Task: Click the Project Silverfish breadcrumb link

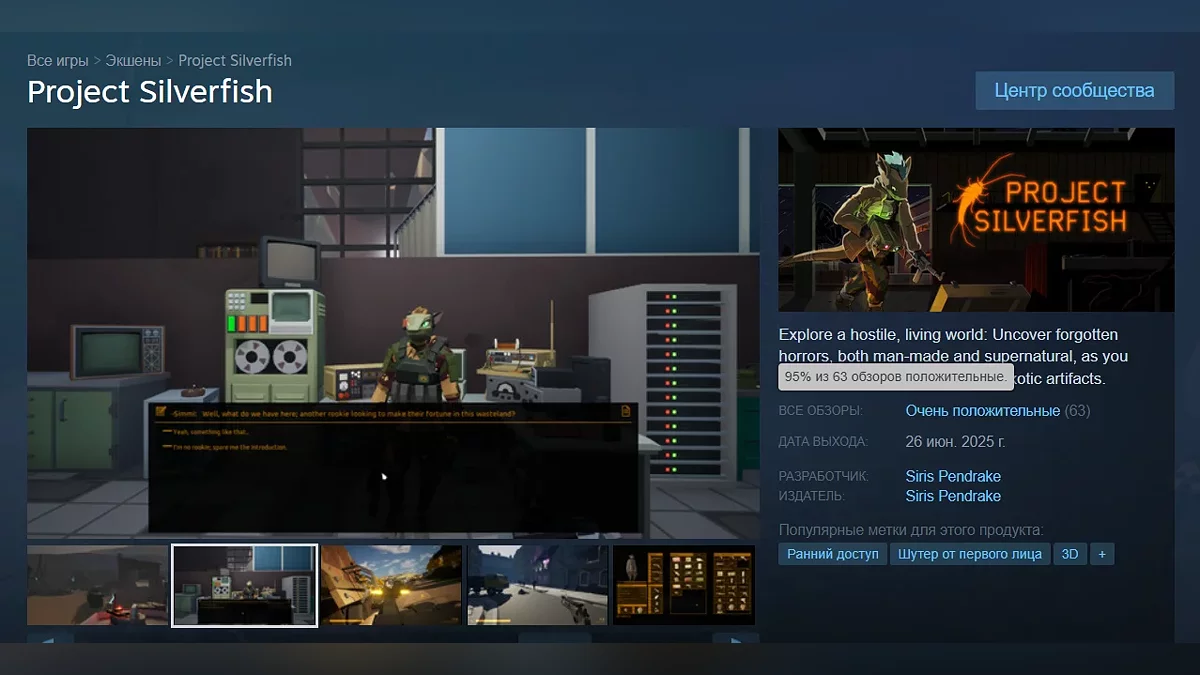Action: [235, 61]
